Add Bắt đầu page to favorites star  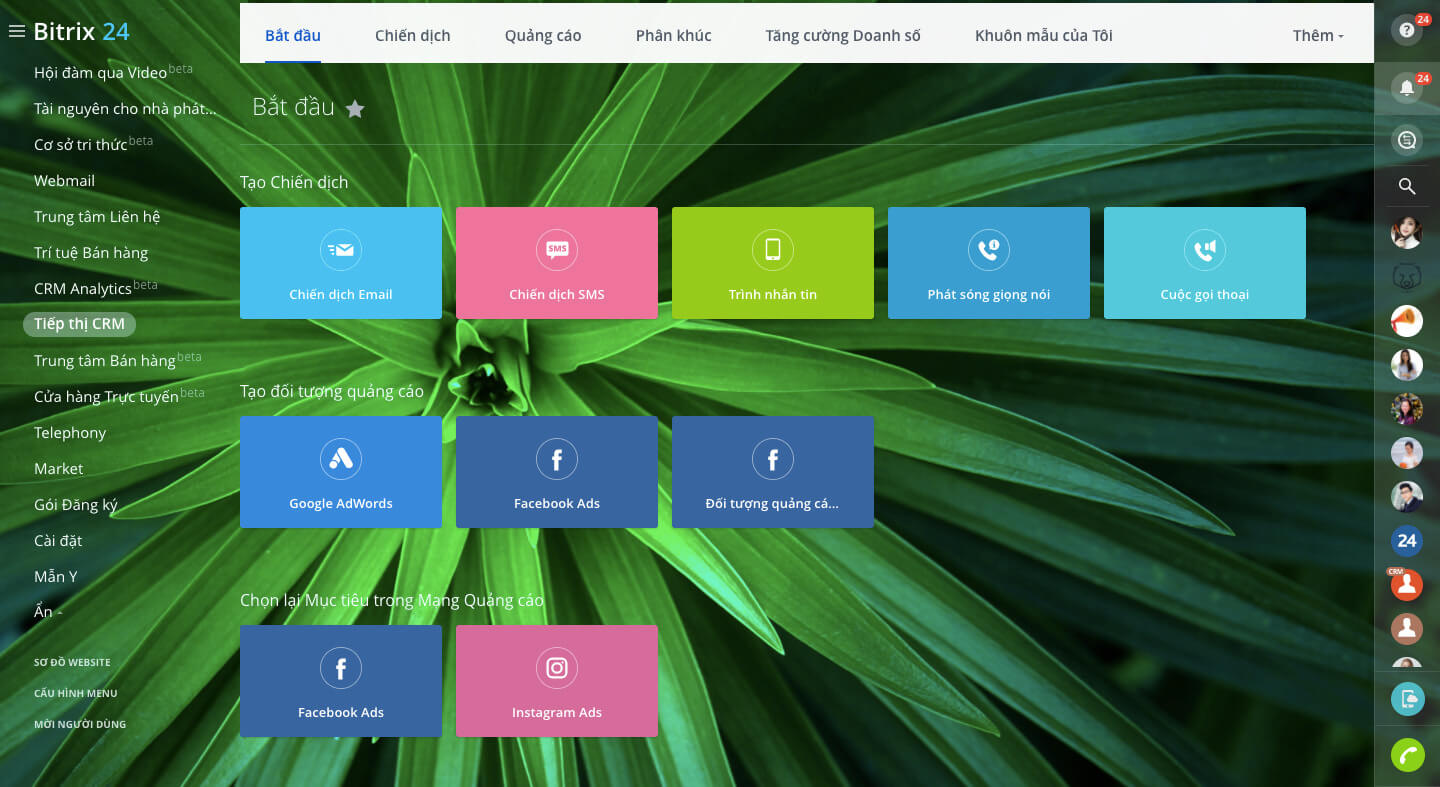(355, 109)
